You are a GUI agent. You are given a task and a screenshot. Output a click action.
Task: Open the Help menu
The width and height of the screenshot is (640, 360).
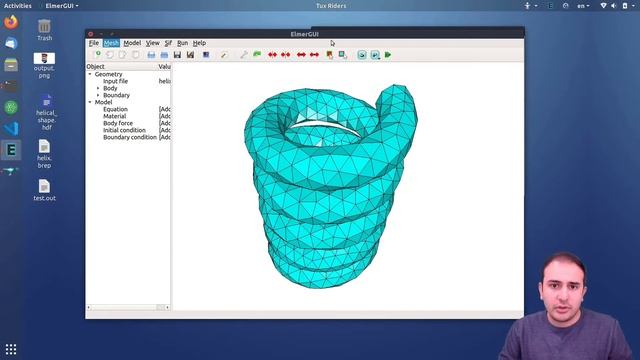pyautogui.click(x=199, y=43)
